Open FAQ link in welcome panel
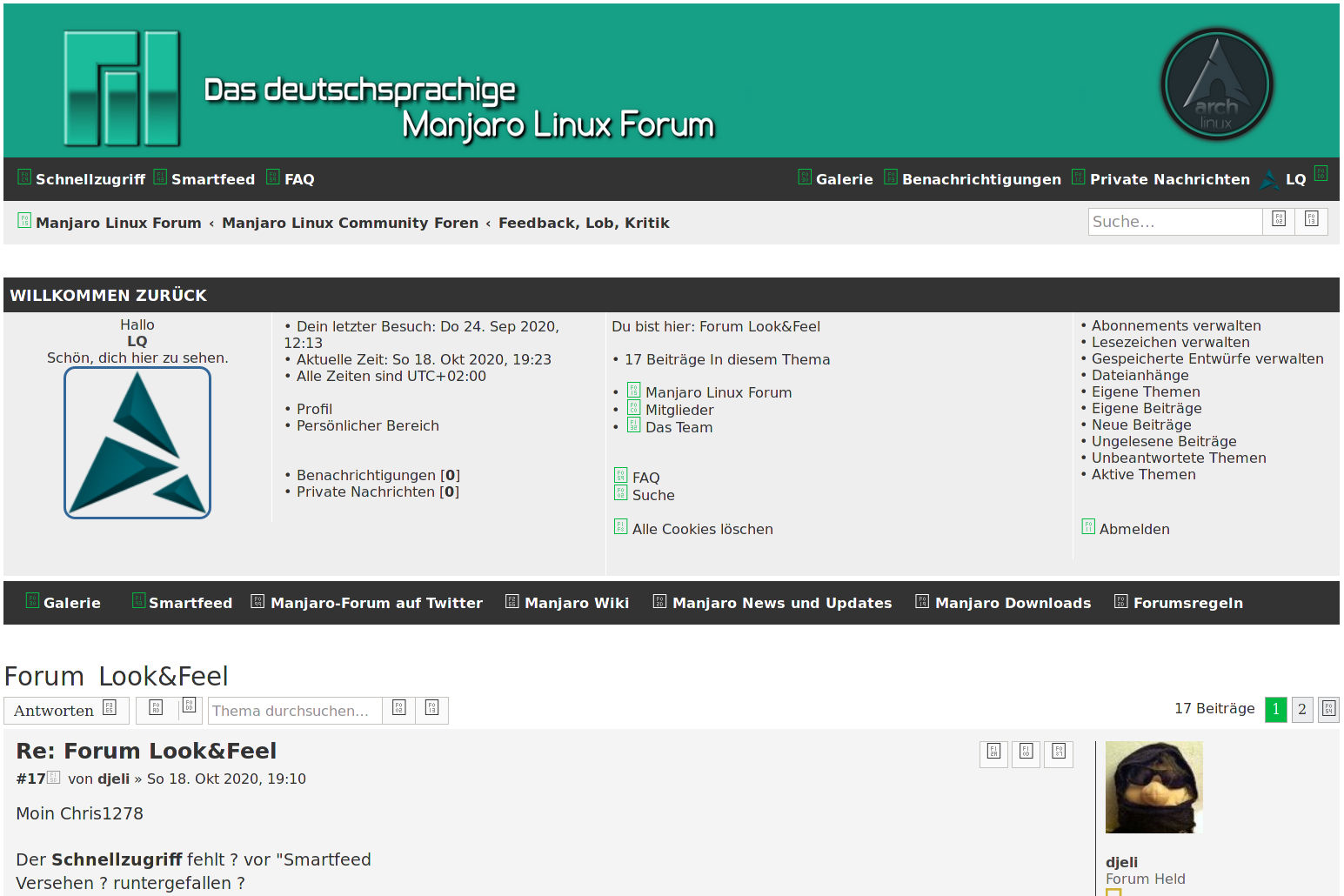 click(645, 478)
